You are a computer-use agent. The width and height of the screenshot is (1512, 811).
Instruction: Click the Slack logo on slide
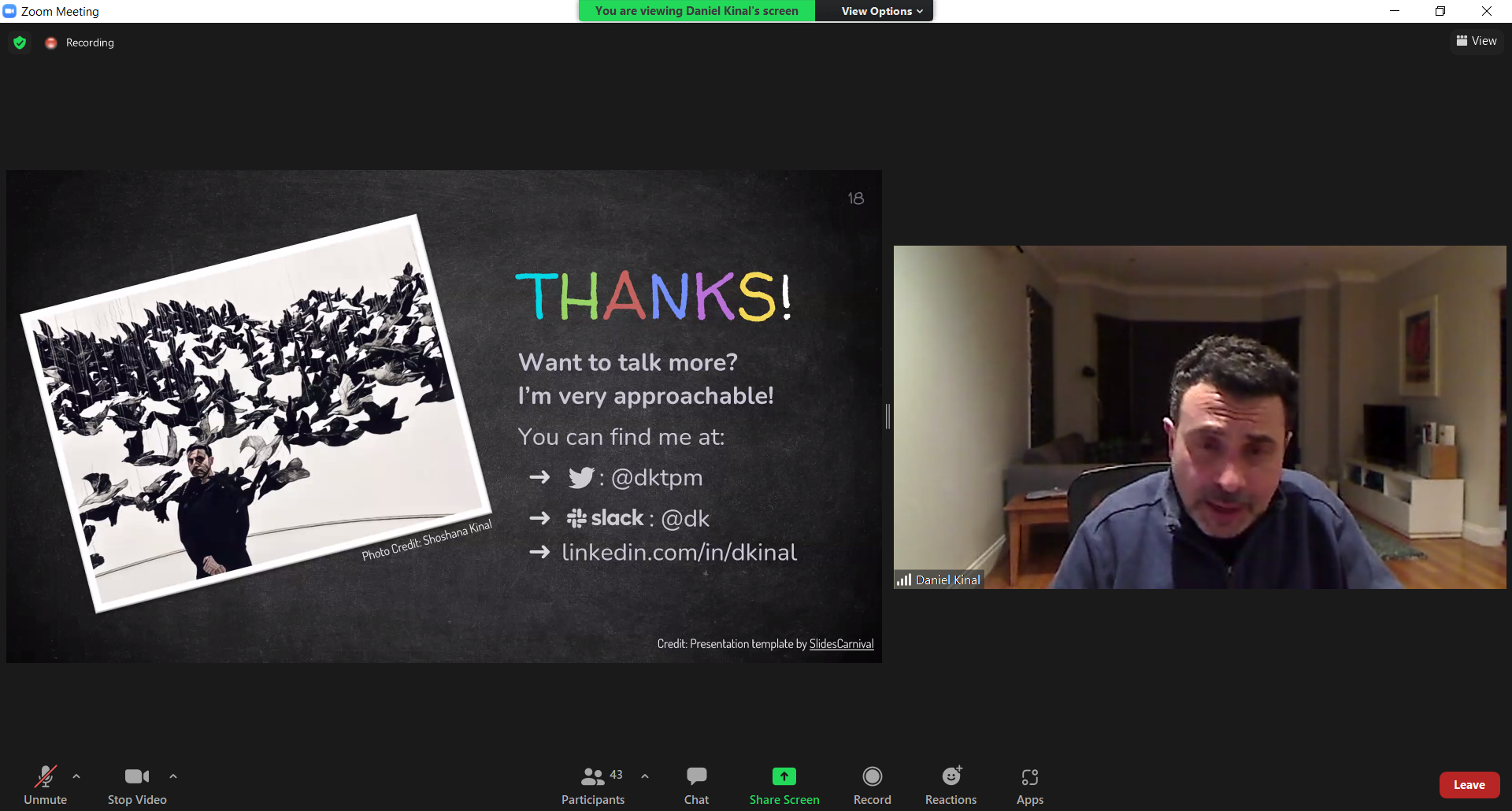(605, 518)
